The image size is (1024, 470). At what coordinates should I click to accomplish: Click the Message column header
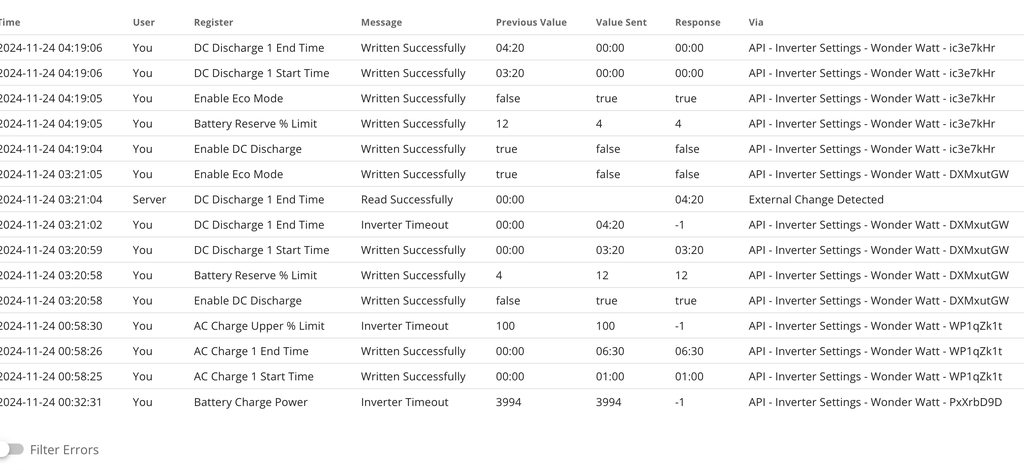pos(381,22)
